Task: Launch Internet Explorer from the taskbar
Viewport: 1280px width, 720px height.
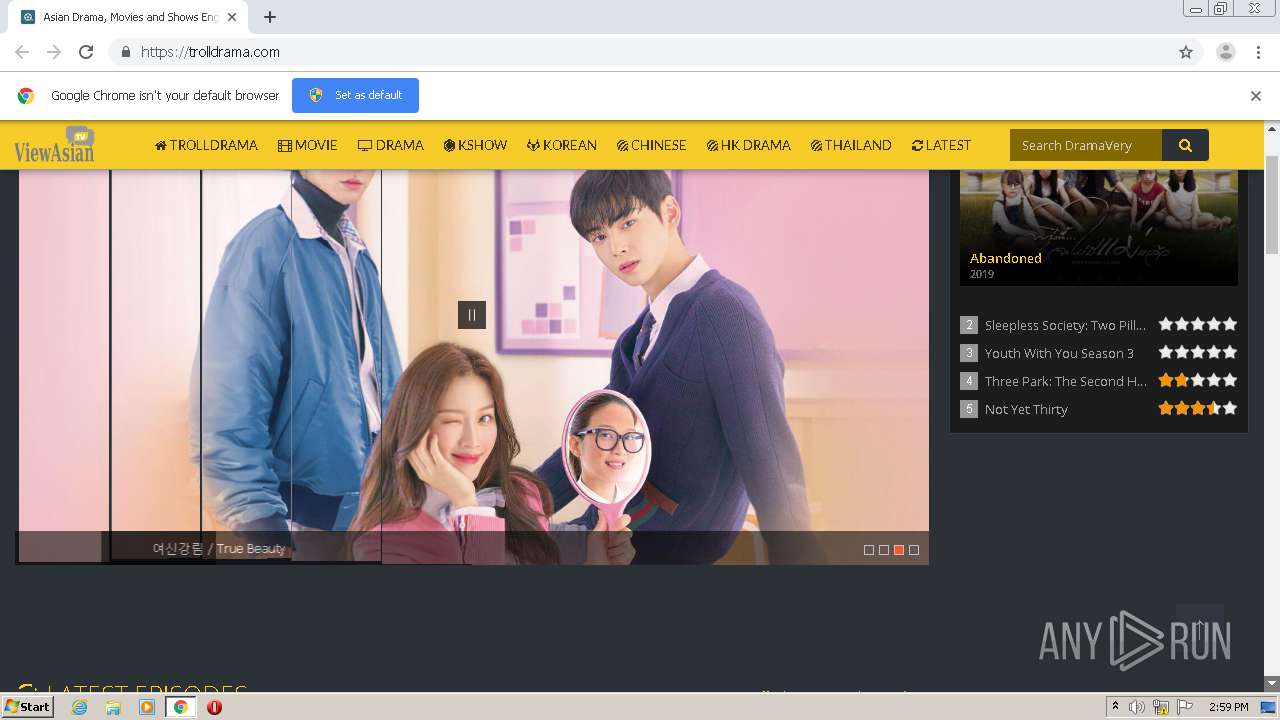Action: [x=80, y=707]
